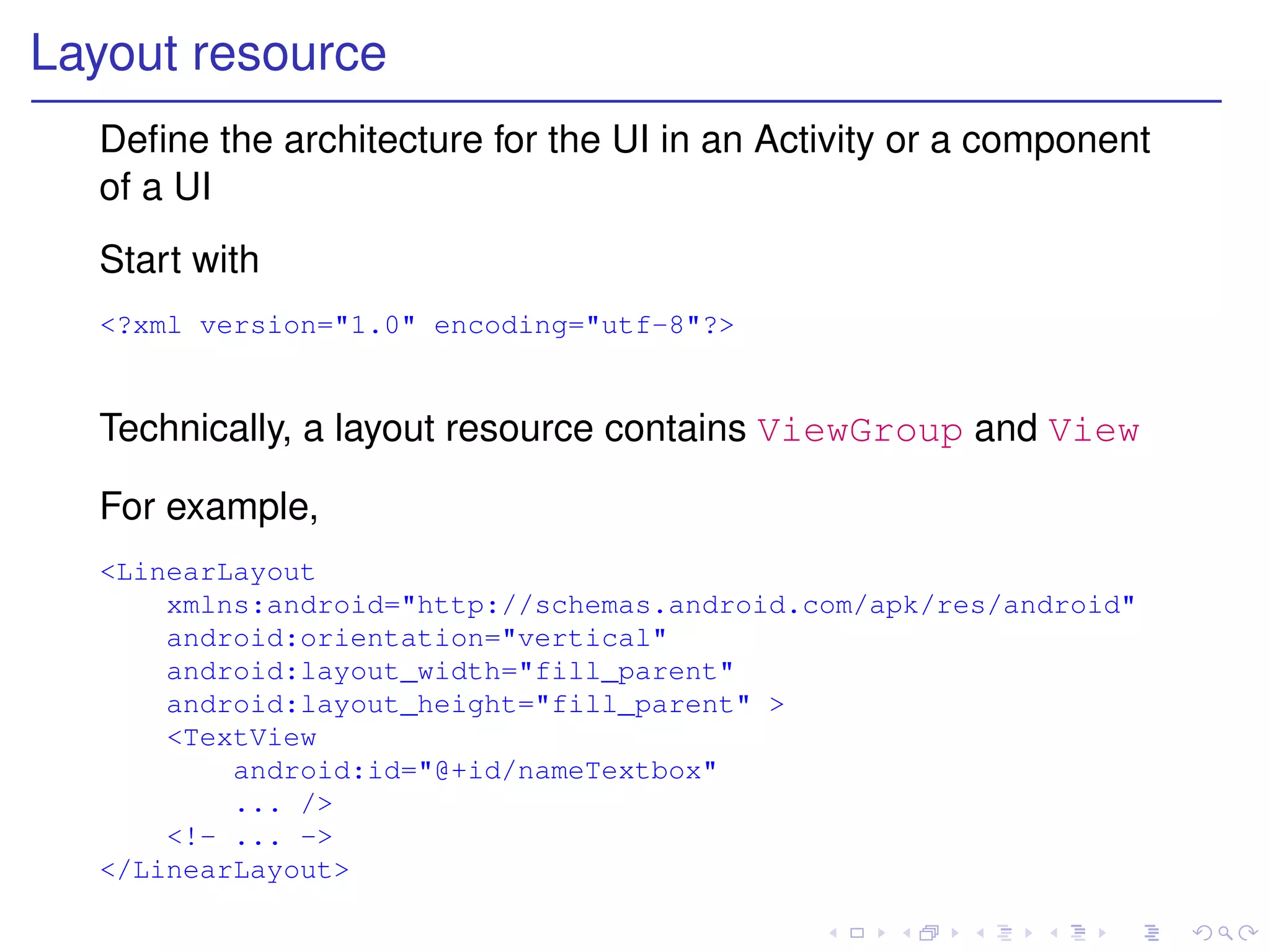Click the 'For example,' paragraph text

(209, 507)
